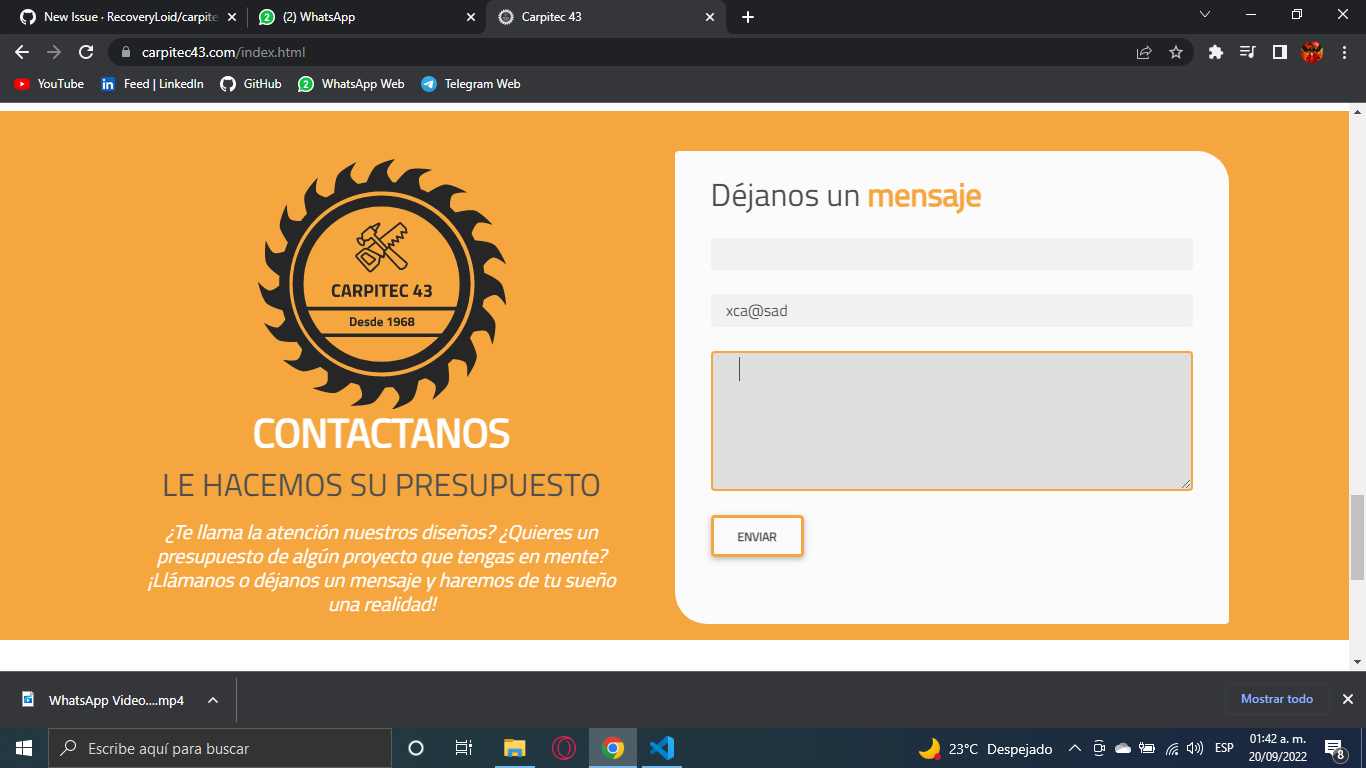Click the share page icon
1366x768 pixels.
(1143, 51)
